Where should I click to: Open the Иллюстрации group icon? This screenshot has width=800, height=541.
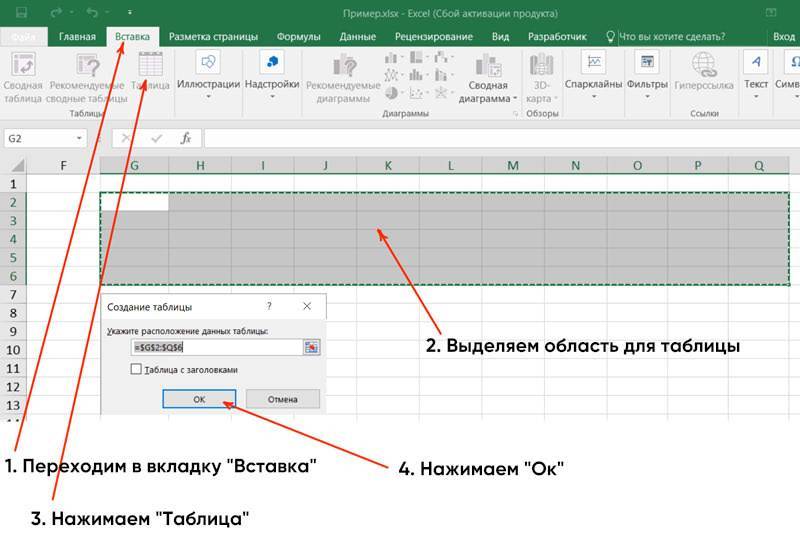click(208, 62)
